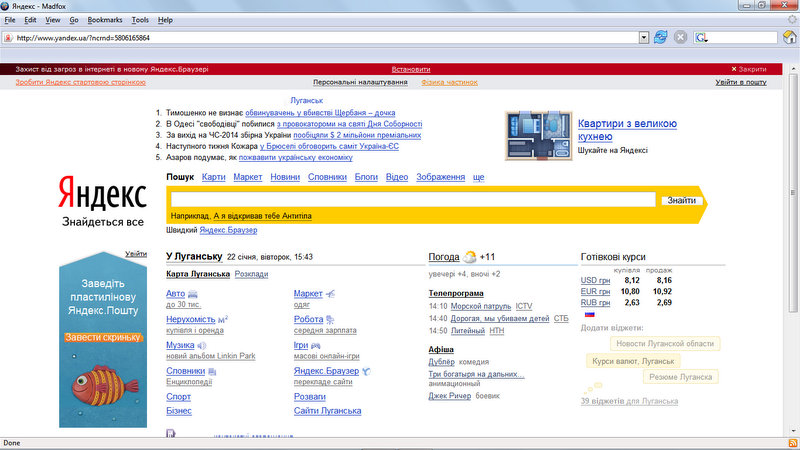Click the book icon next to Словники
This screenshot has width=800, height=450.
pyautogui.click(x=212, y=371)
